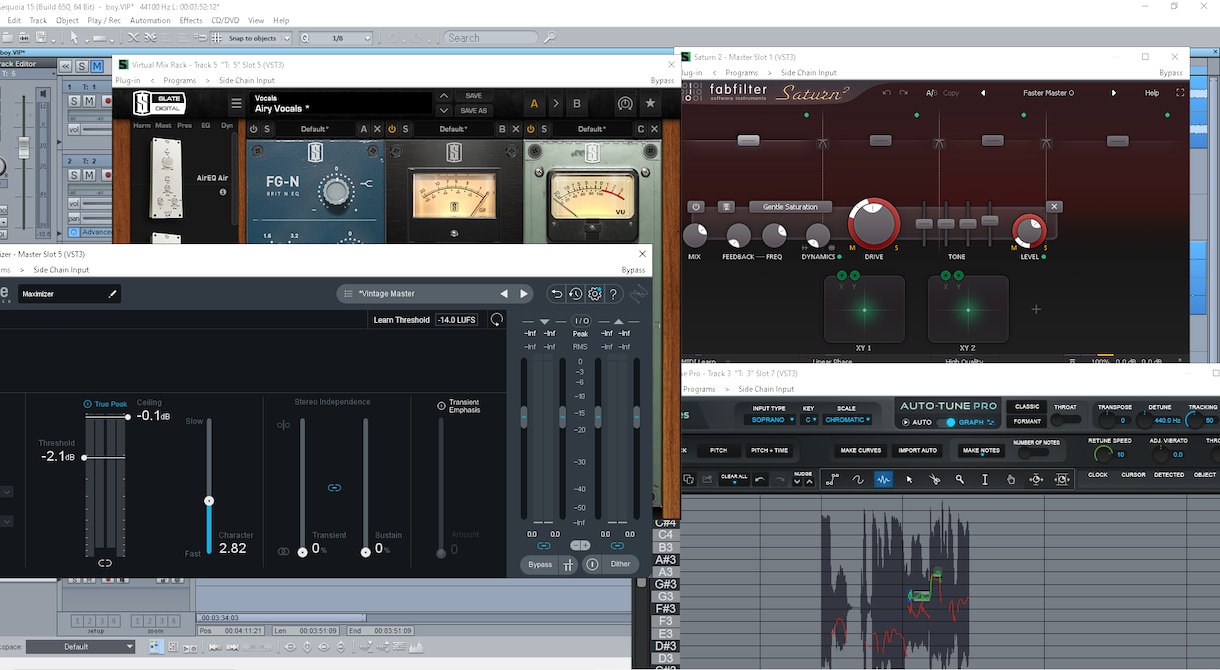Rename the Maximizer preset with the pencil icon
The image size is (1220, 670).
113,294
